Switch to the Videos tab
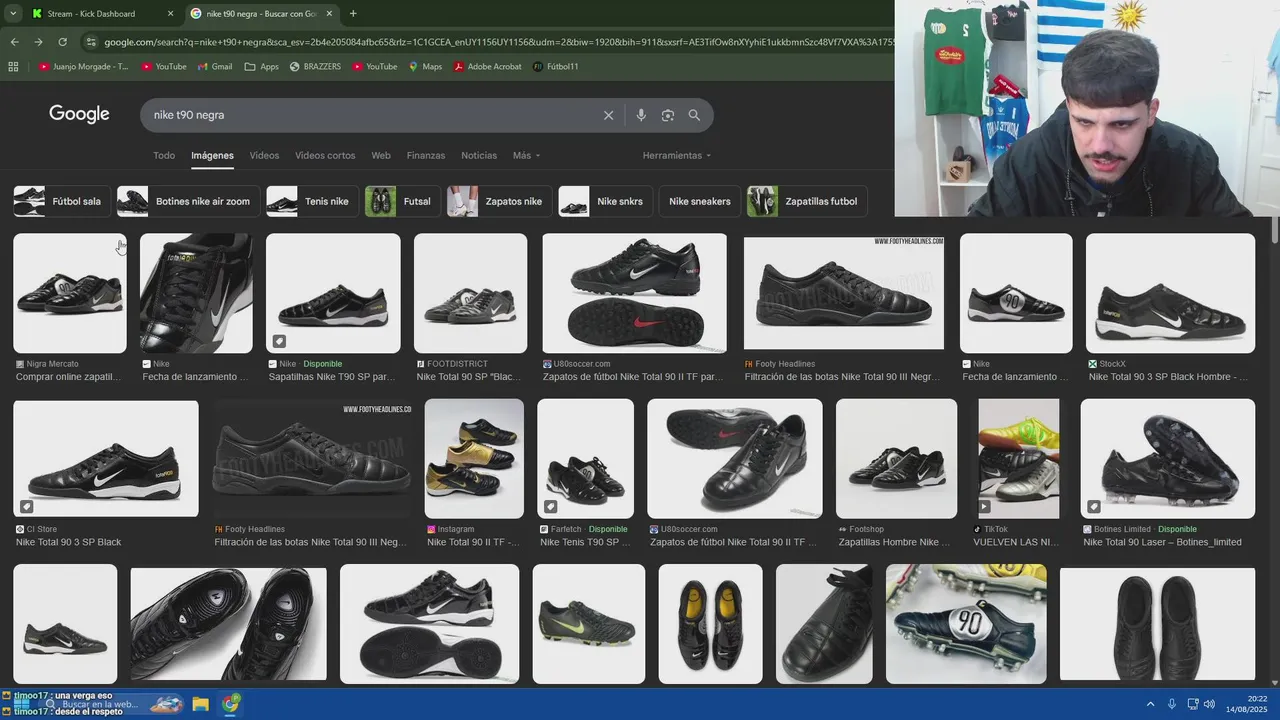This screenshot has height=720, width=1280. [x=264, y=155]
